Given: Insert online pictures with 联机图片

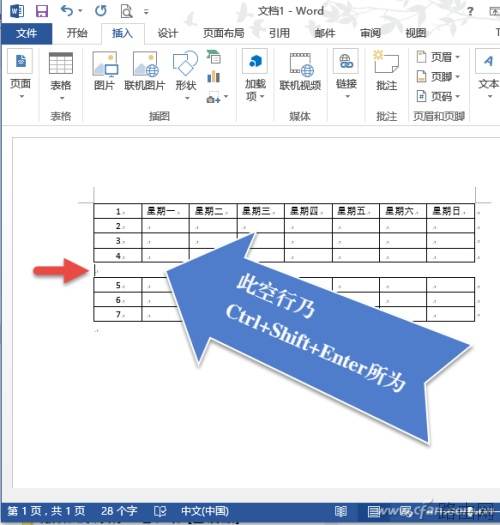Looking at the screenshot, I should pos(145,71).
